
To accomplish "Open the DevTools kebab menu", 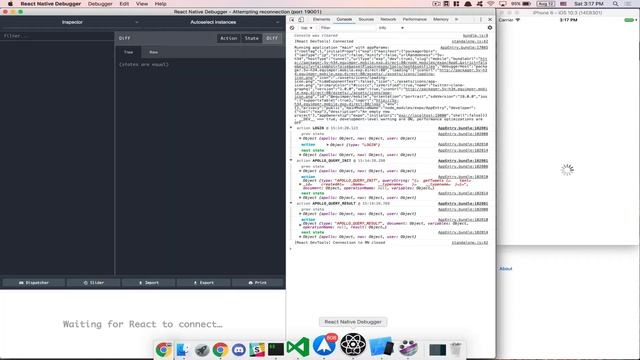I will (481, 20).
